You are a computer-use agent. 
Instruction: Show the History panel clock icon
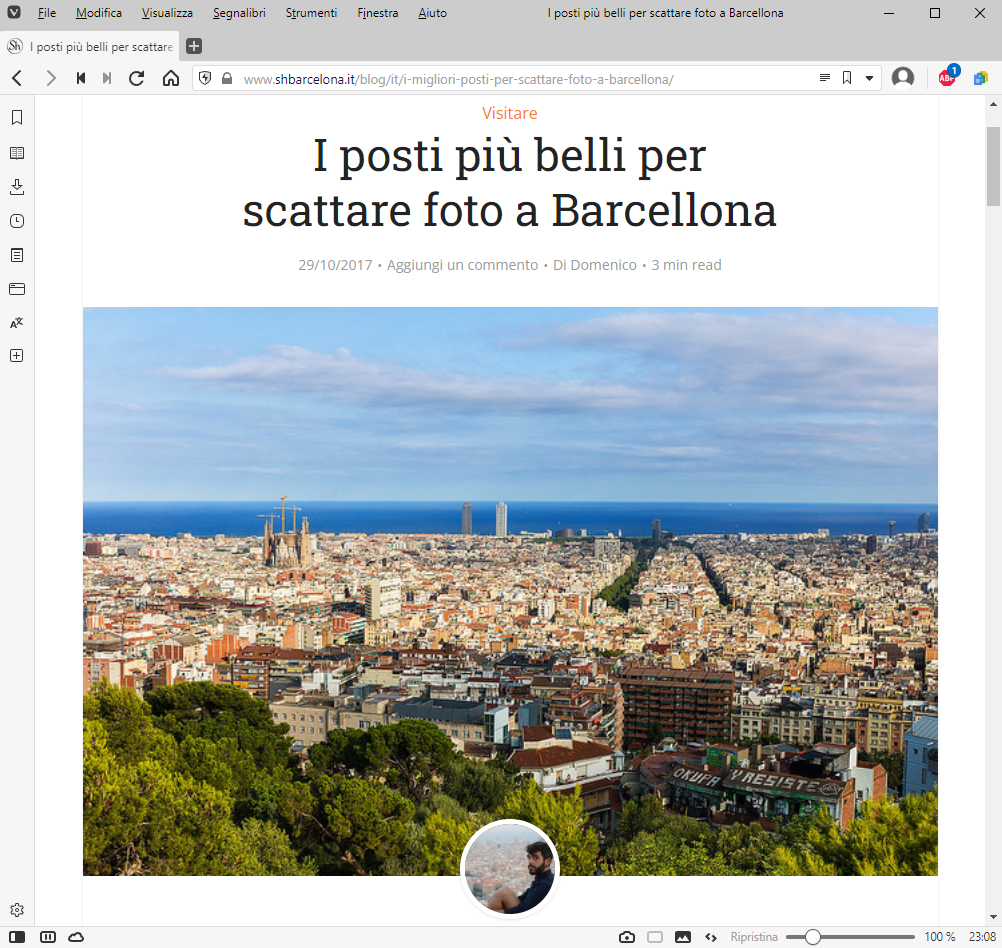click(x=17, y=221)
